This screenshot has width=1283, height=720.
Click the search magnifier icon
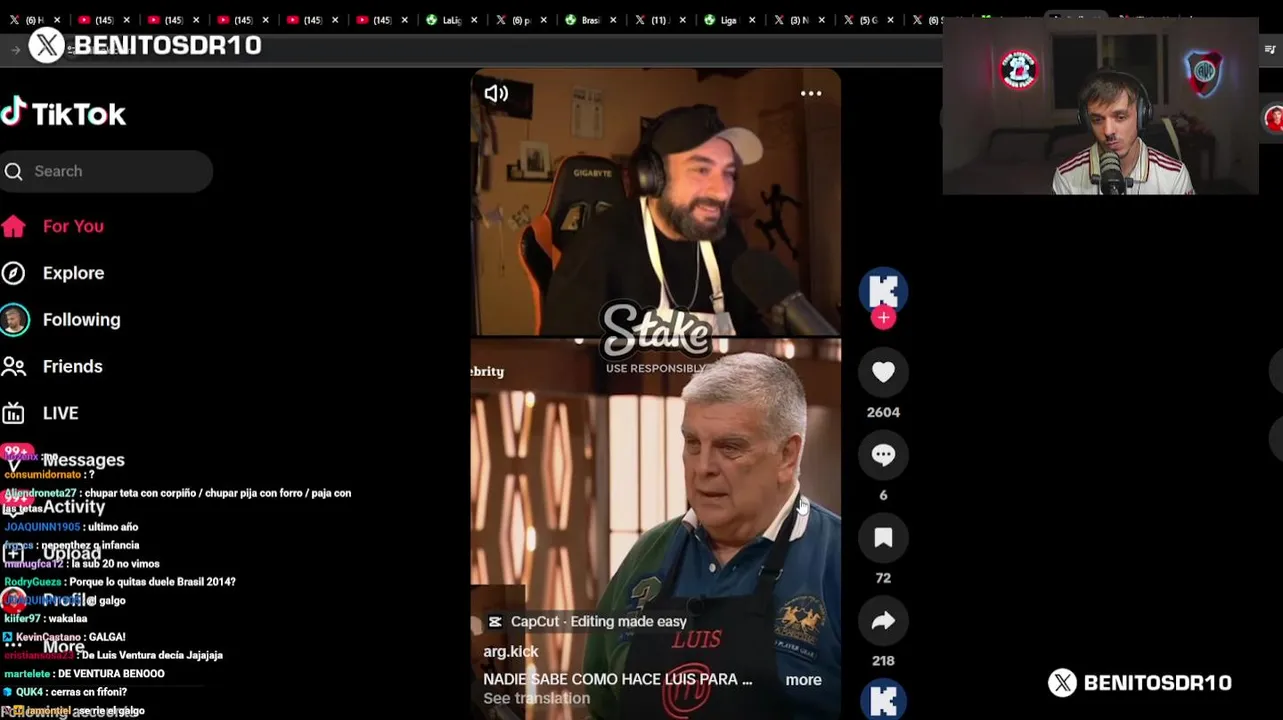(x=14, y=172)
